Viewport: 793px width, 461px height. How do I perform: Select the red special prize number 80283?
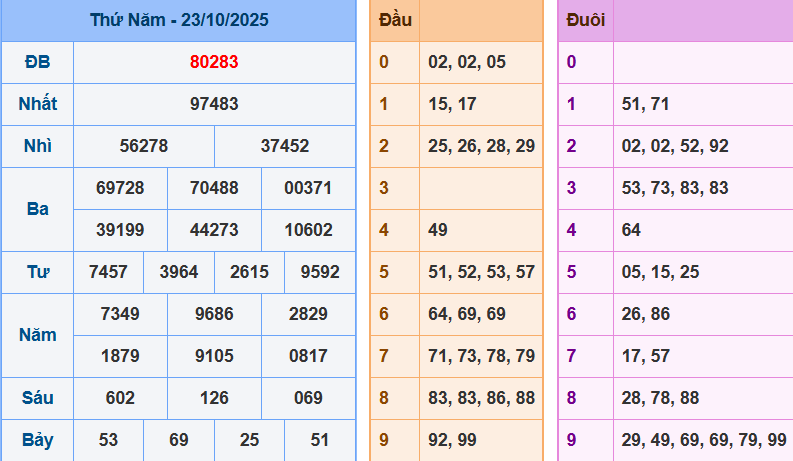click(214, 62)
